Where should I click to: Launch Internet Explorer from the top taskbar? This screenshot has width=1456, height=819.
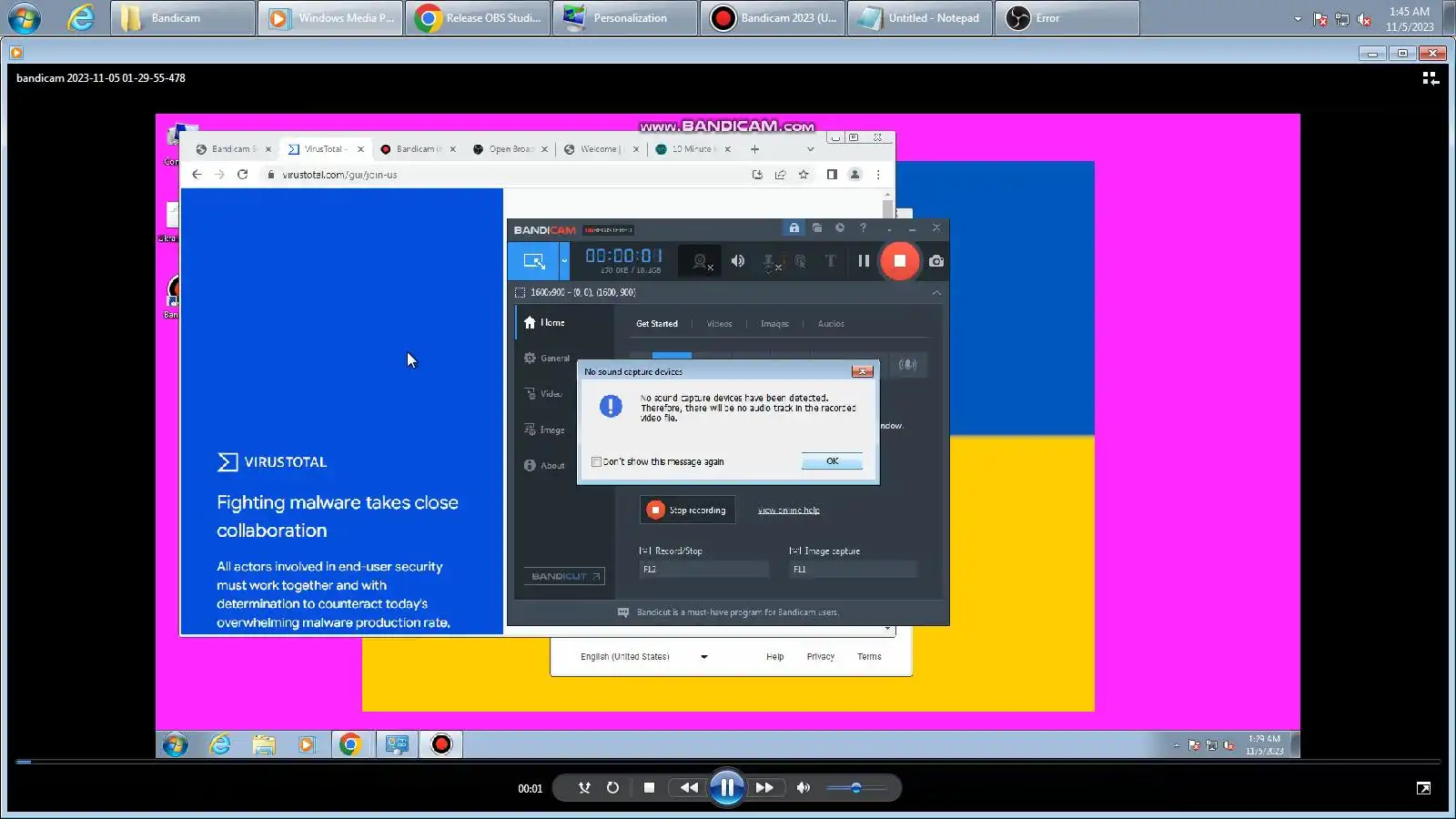(x=81, y=18)
